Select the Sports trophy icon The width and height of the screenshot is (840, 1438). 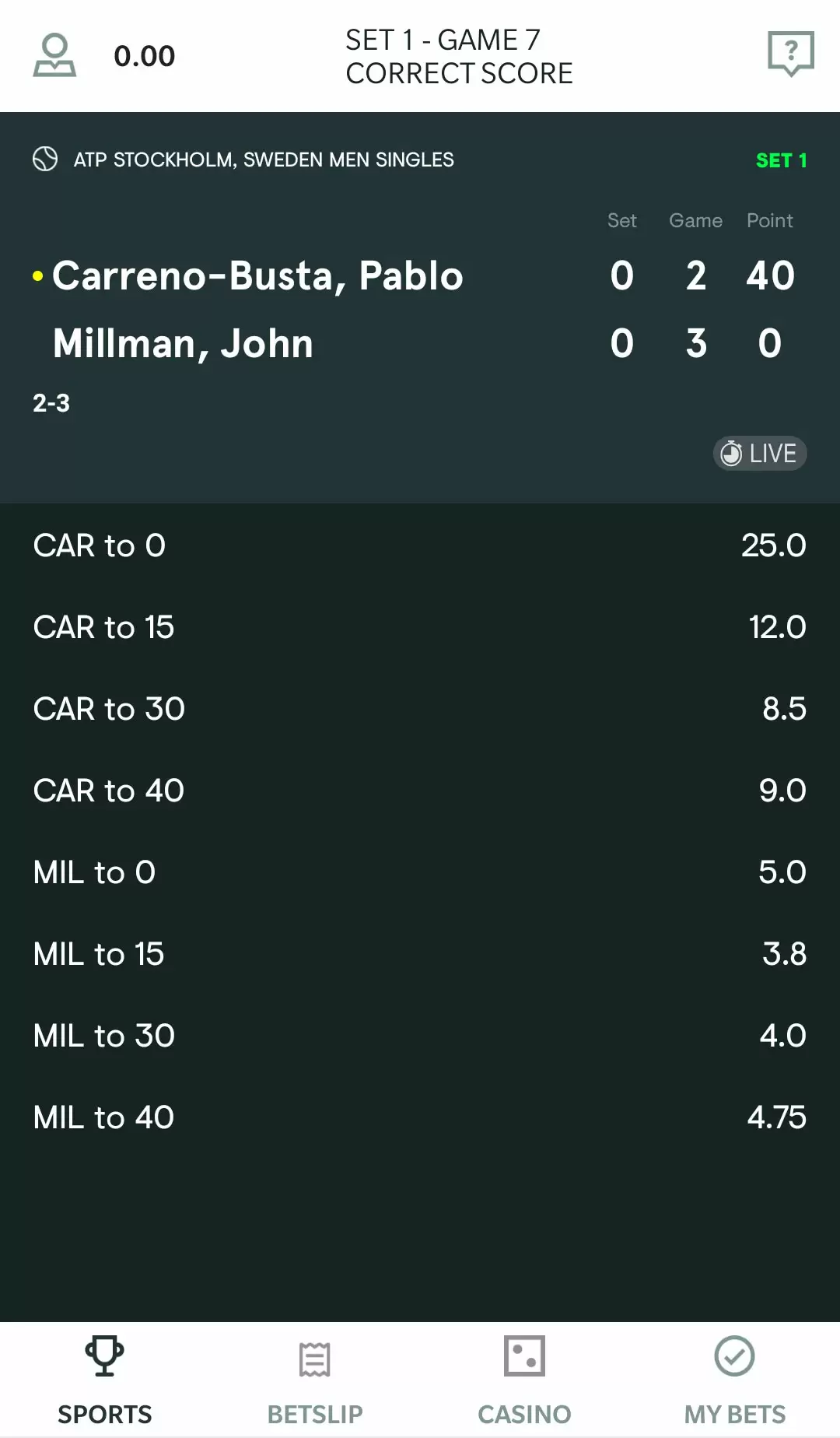point(105,1356)
